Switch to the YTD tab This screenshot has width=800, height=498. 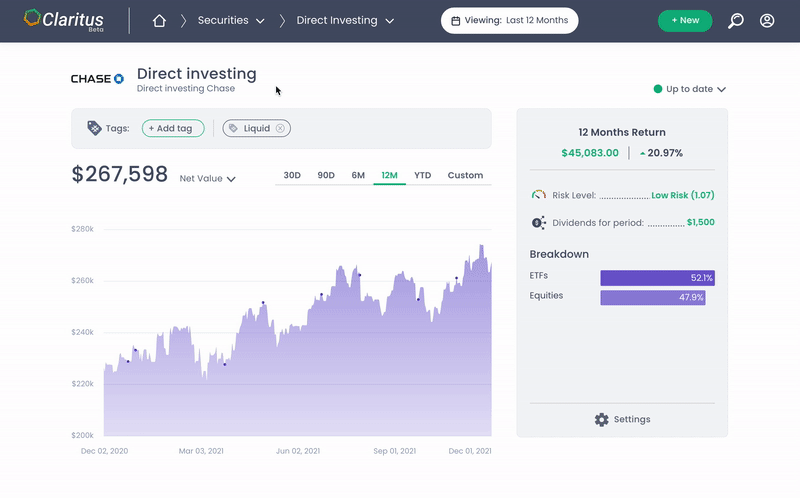423,175
